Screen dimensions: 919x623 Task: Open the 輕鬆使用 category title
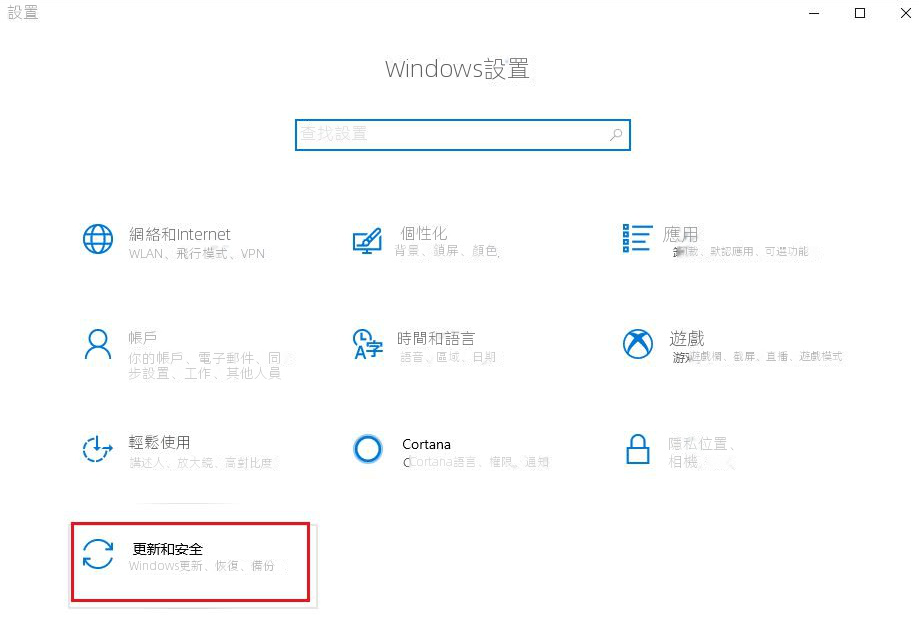pos(159,442)
